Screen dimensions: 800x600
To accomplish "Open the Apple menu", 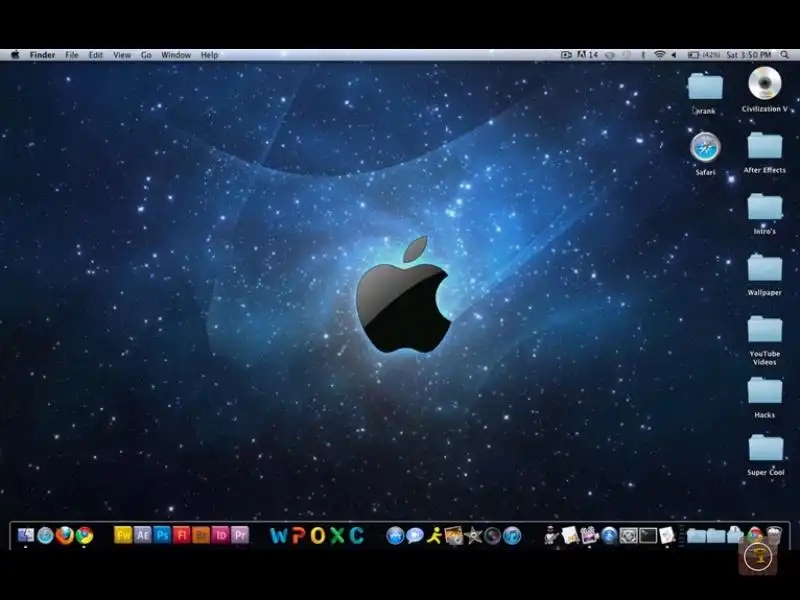I will (15, 55).
